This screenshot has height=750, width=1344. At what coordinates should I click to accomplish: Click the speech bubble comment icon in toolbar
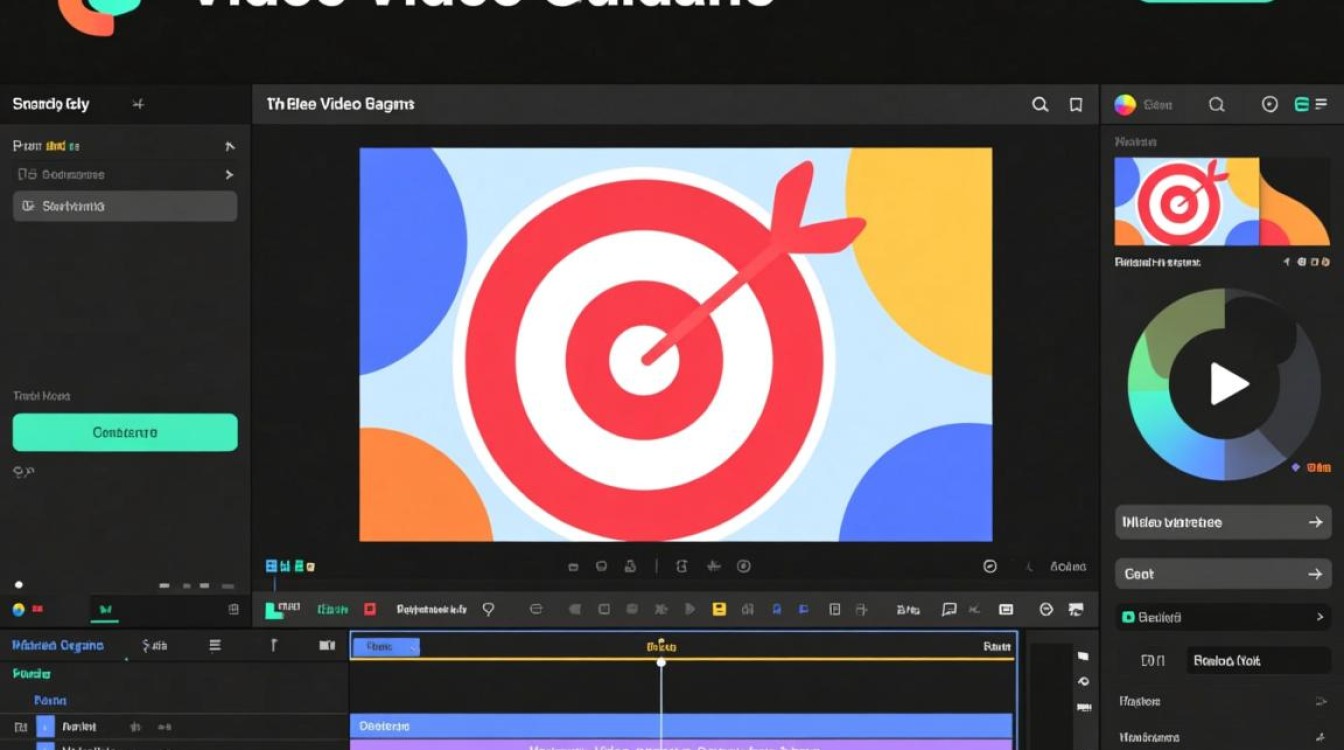(x=949, y=608)
